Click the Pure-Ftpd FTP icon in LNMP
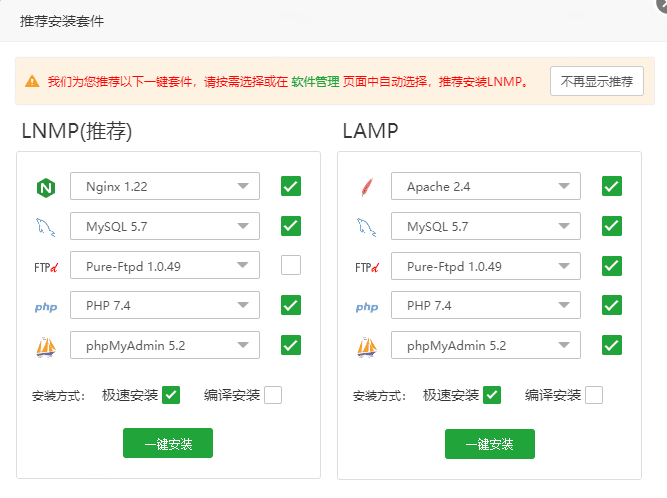The height and width of the screenshot is (498, 667). (45, 267)
